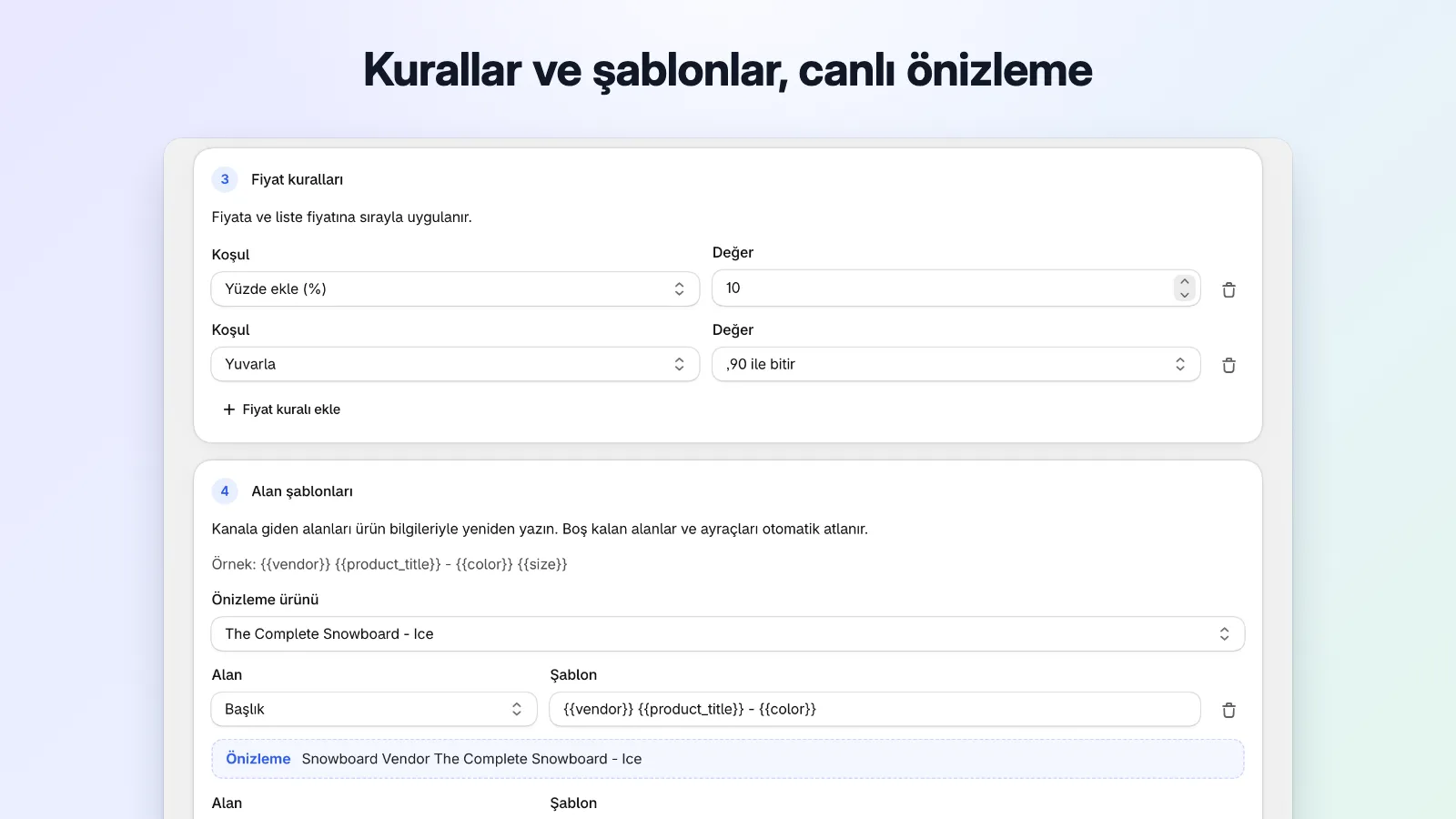Edit the Şablon template input field

click(875, 709)
